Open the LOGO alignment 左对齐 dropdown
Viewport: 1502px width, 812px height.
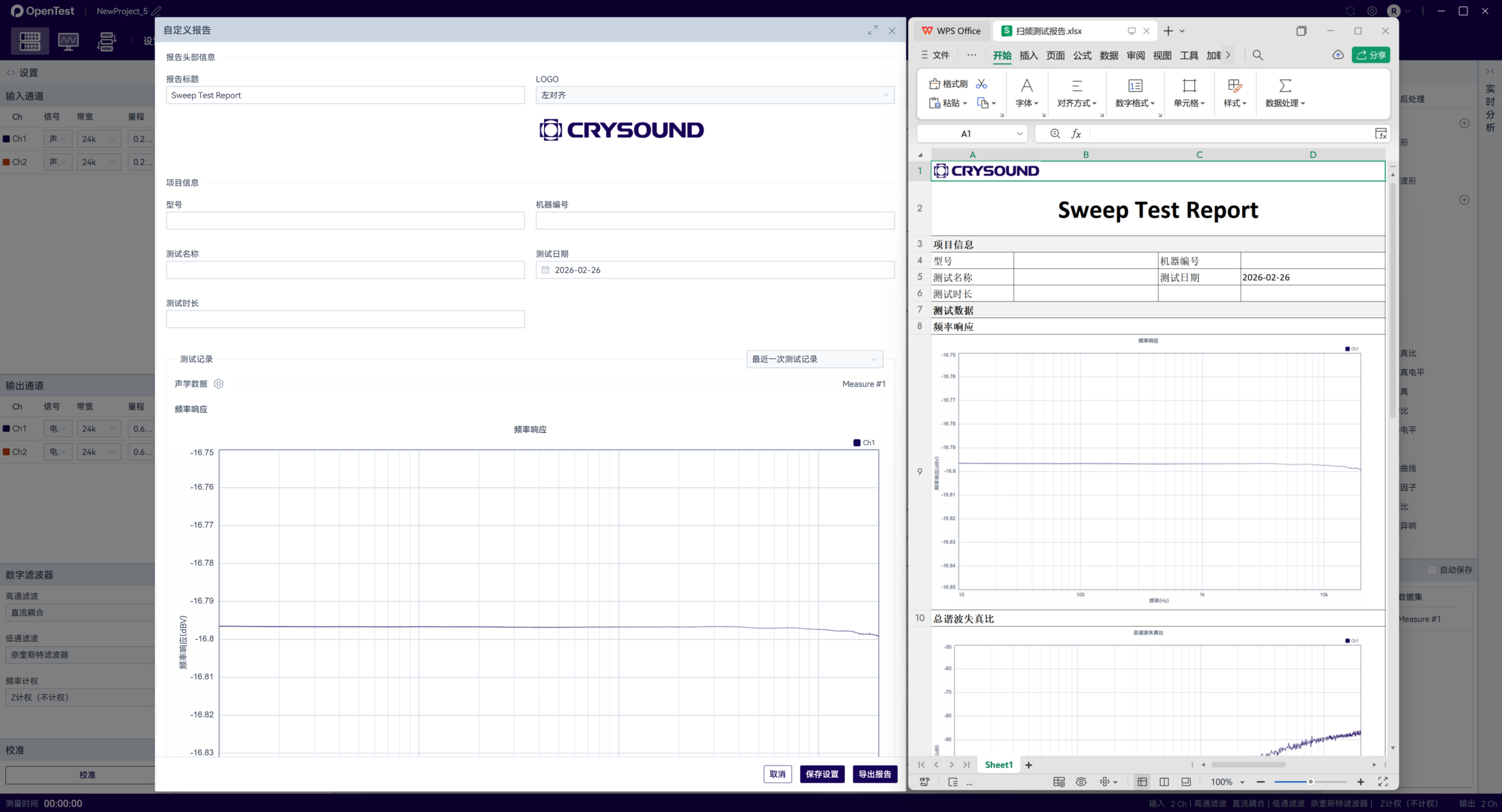[715, 95]
